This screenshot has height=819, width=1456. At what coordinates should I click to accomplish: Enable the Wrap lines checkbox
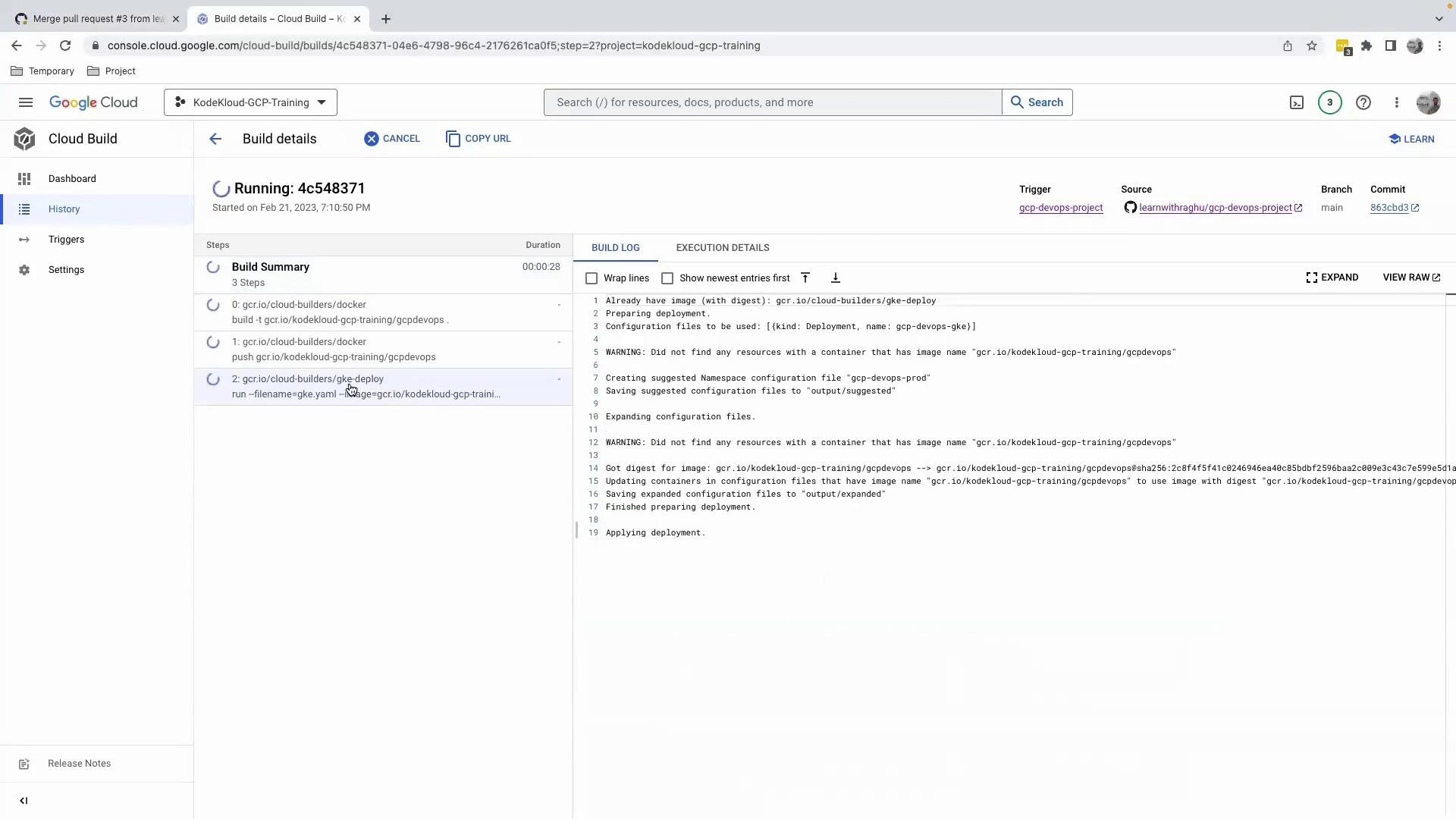(591, 278)
